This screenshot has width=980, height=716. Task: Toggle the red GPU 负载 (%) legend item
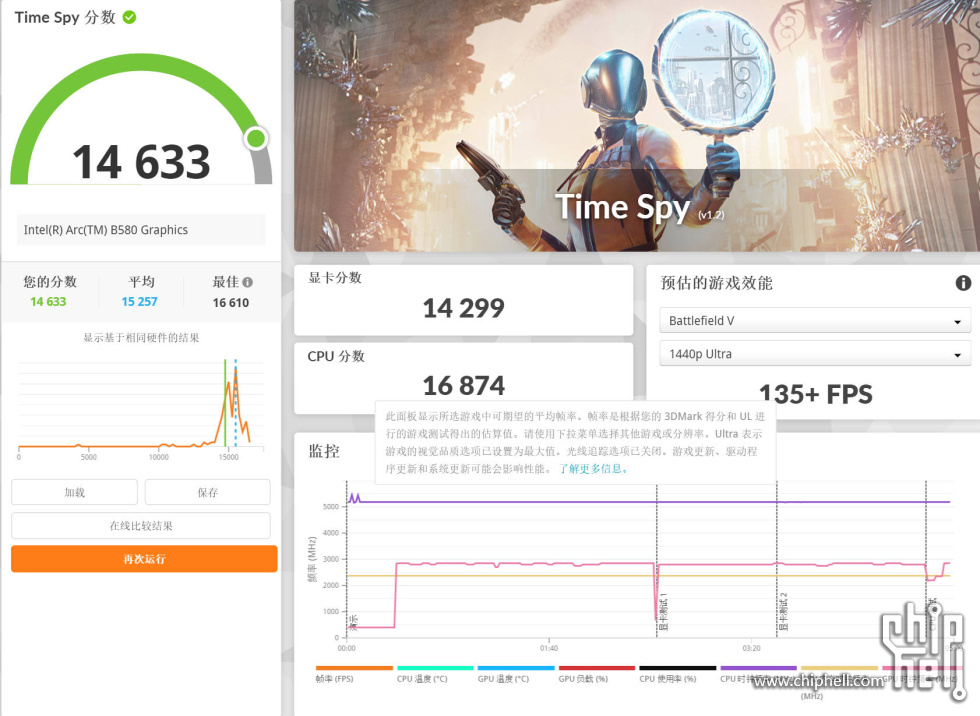596,674
